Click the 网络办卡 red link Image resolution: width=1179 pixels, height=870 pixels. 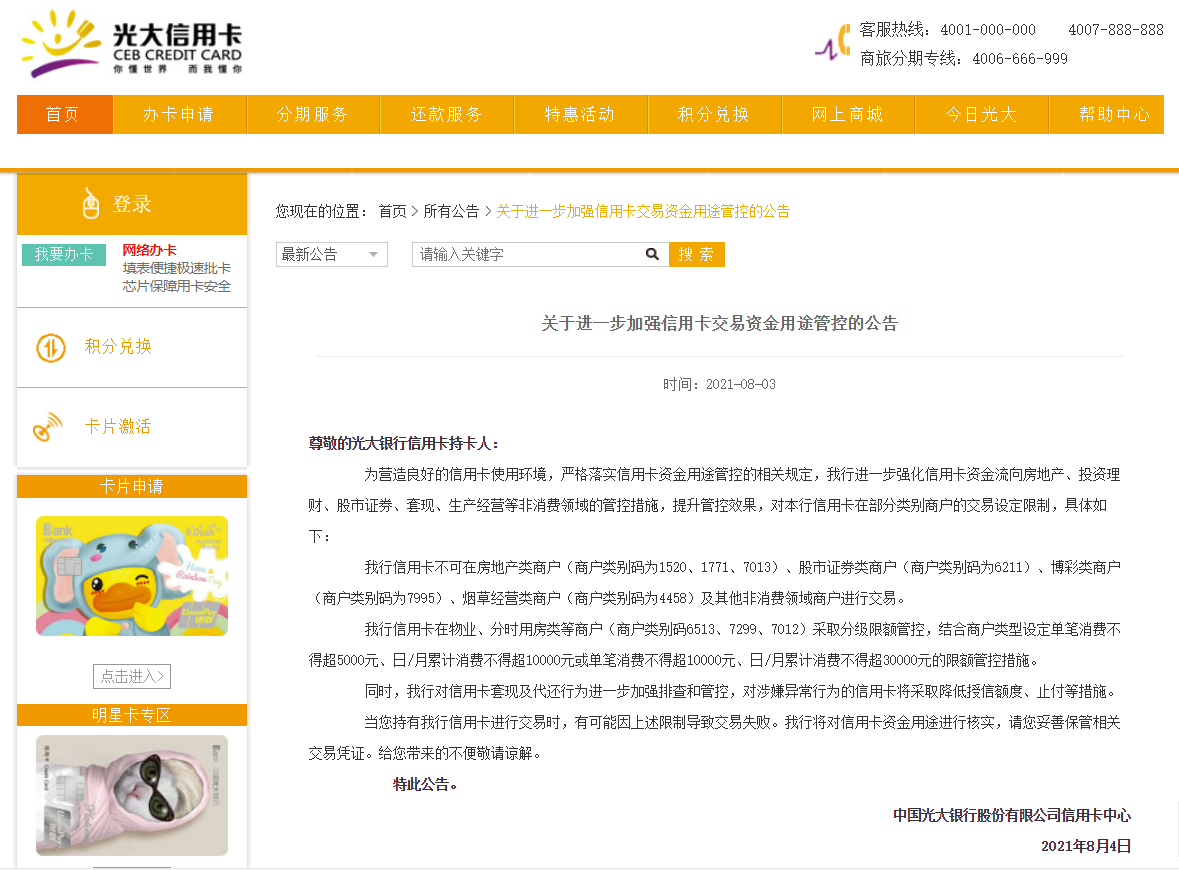pyautogui.click(x=150, y=250)
